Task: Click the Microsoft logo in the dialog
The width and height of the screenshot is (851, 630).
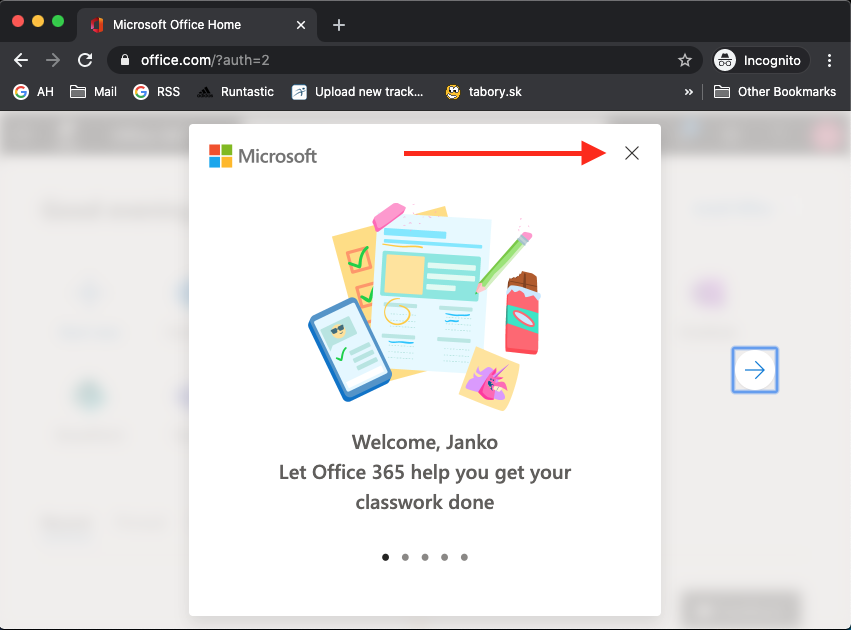Action: [x=263, y=156]
